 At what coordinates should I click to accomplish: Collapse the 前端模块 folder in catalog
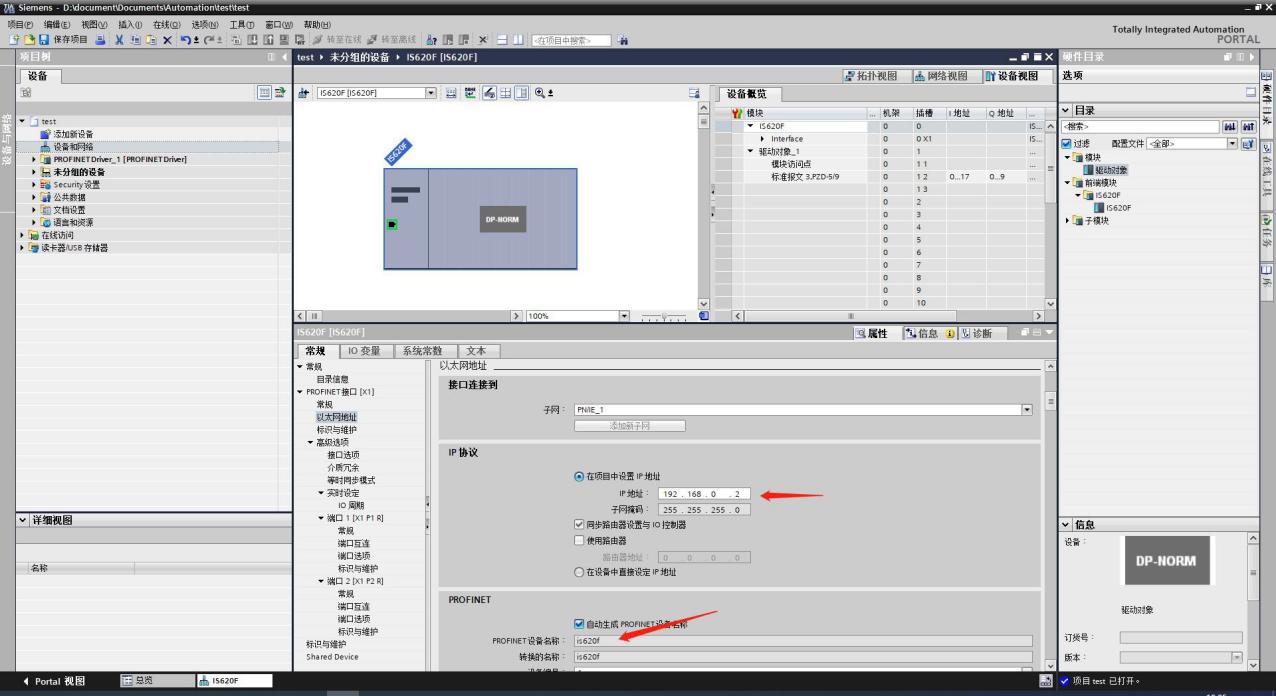[1067, 183]
